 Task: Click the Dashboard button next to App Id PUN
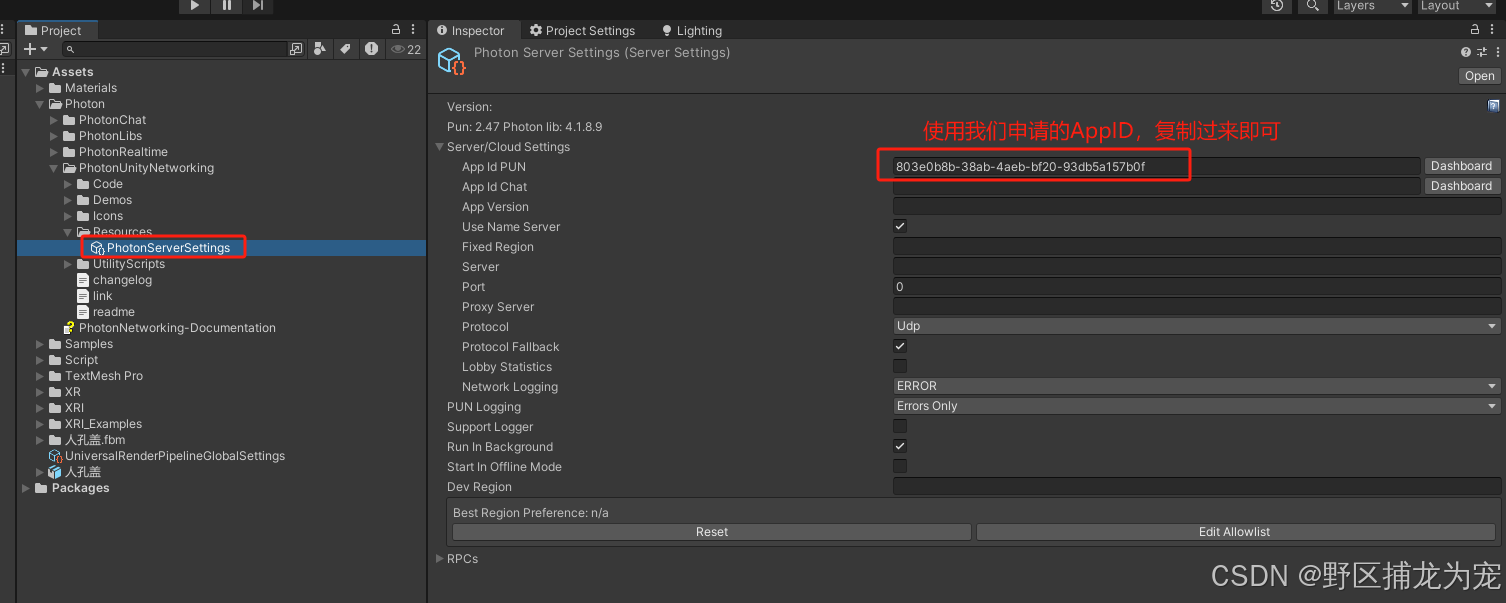tap(1461, 166)
